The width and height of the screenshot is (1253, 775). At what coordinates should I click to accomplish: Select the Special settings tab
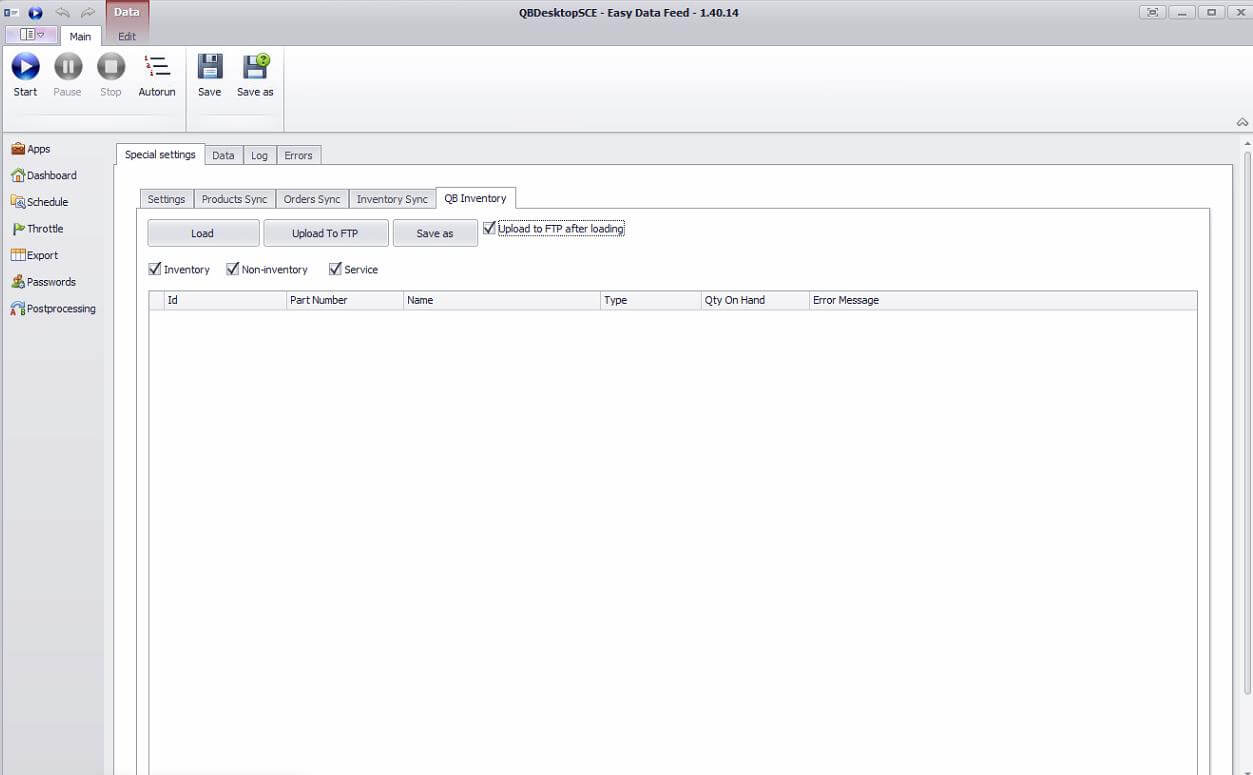[160, 155]
